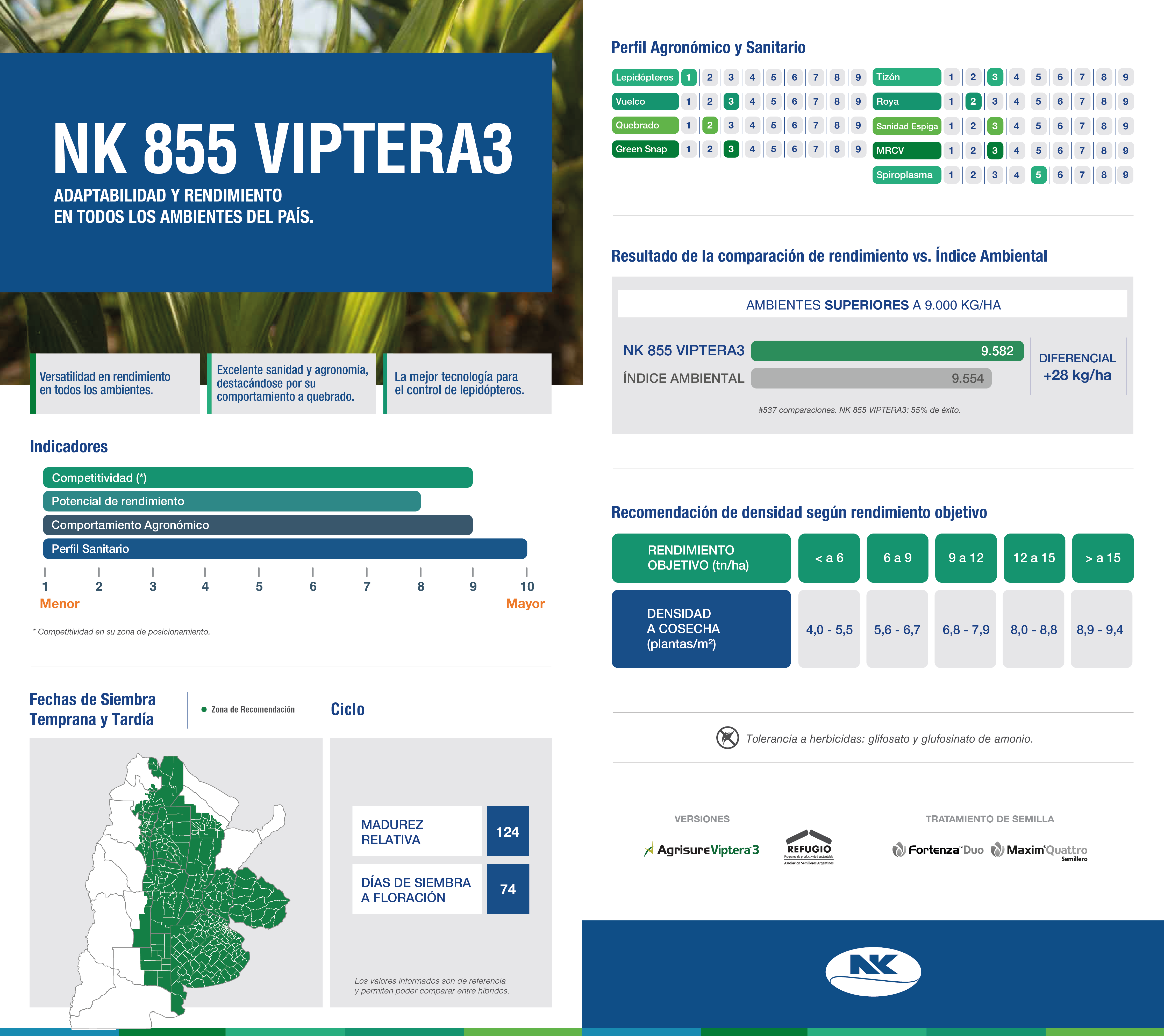Click the NK brand logo in the footer
Screen dimensions: 1164x1036
pos(873,972)
